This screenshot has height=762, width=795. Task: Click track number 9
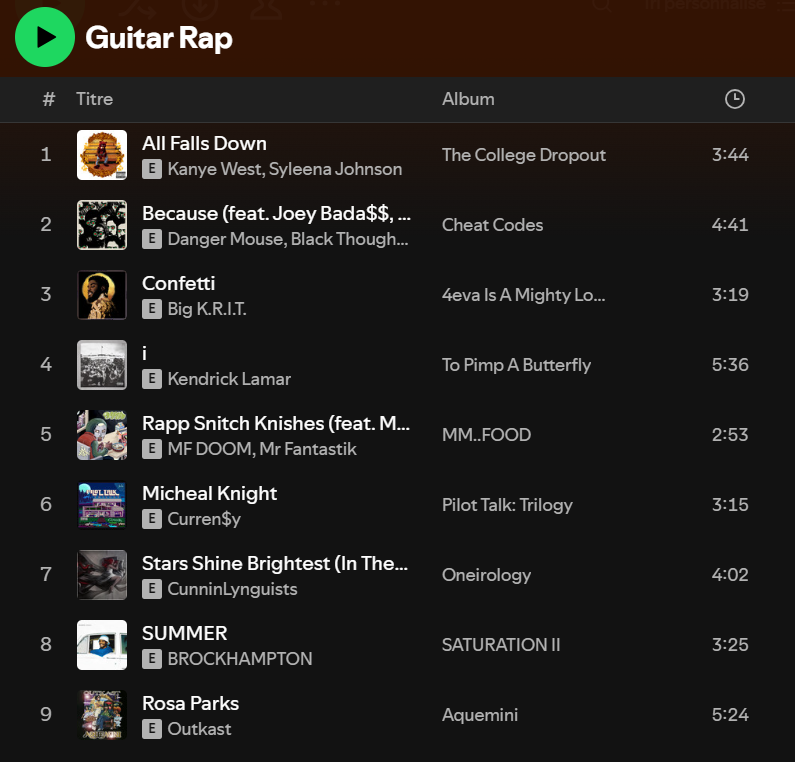[46, 714]
